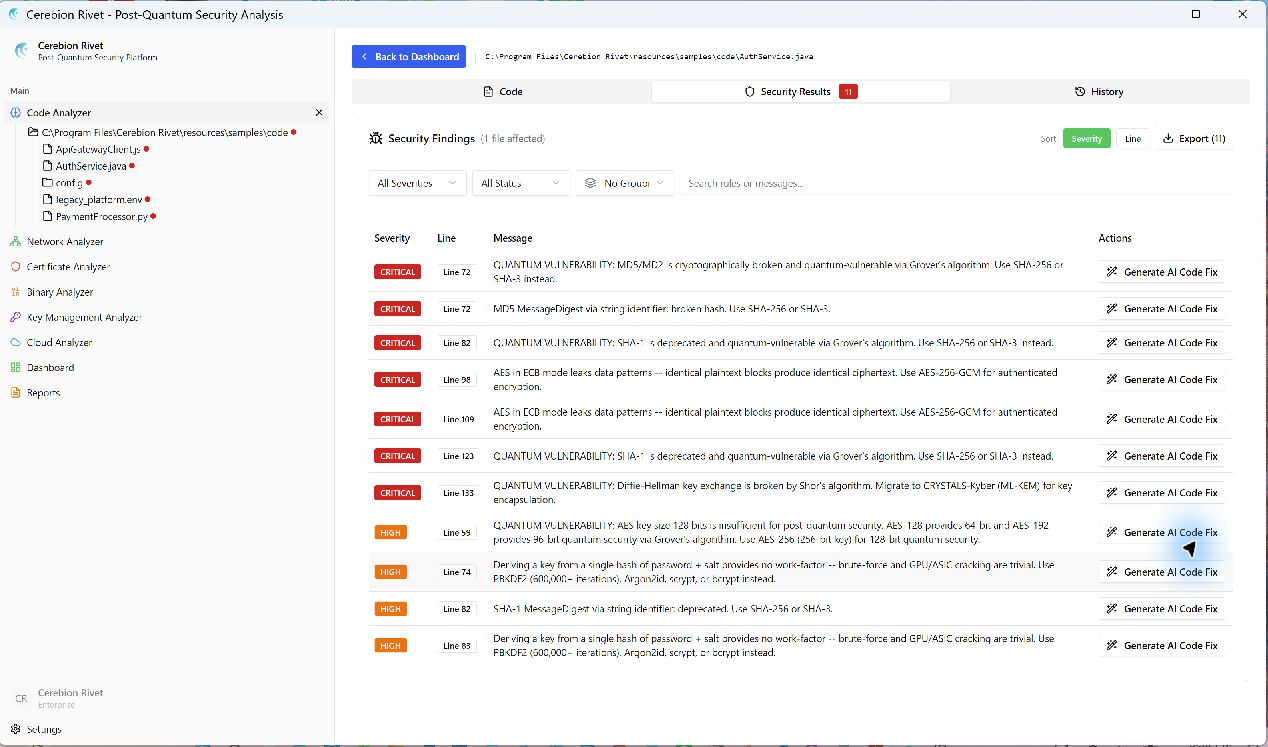Click the file icon beside PaymentProcessor.py

tap(47, 216)
